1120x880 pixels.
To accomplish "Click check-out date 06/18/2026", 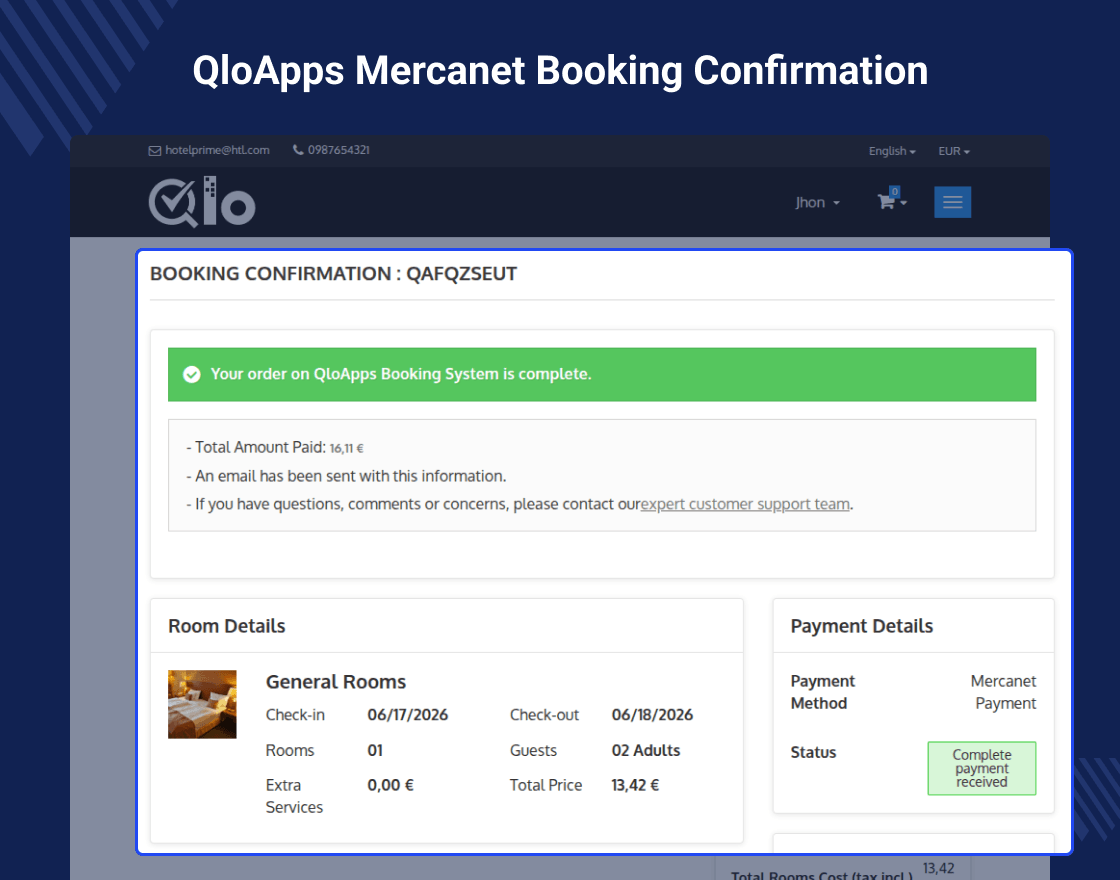I will click(x=652, y=715).
